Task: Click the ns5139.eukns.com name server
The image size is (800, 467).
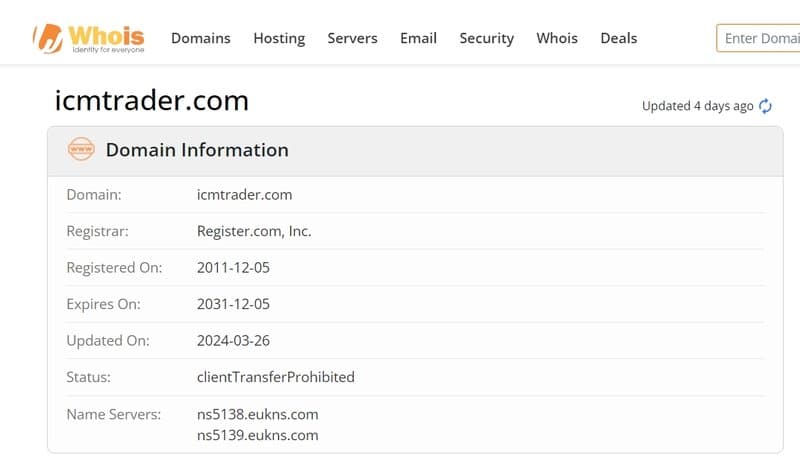Action: (258, 435)
